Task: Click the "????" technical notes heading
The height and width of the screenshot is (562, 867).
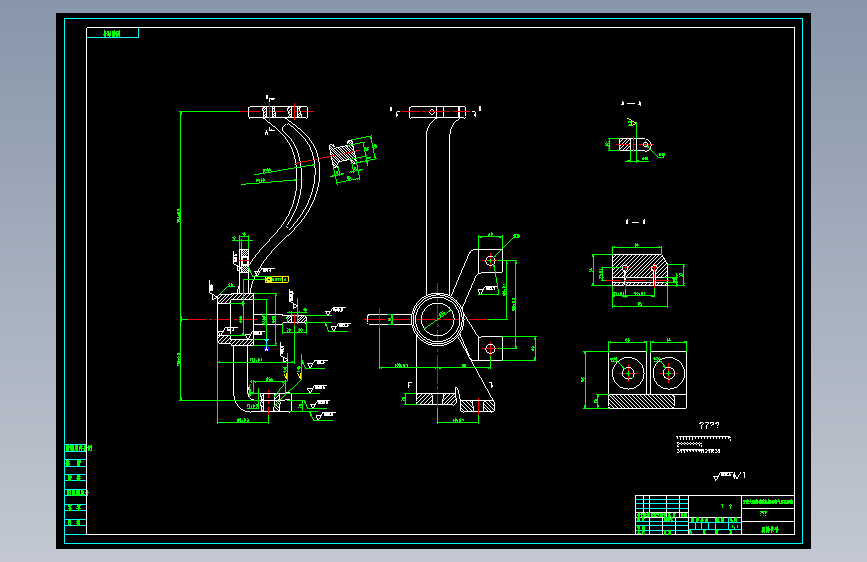Action: pos(709,425)
